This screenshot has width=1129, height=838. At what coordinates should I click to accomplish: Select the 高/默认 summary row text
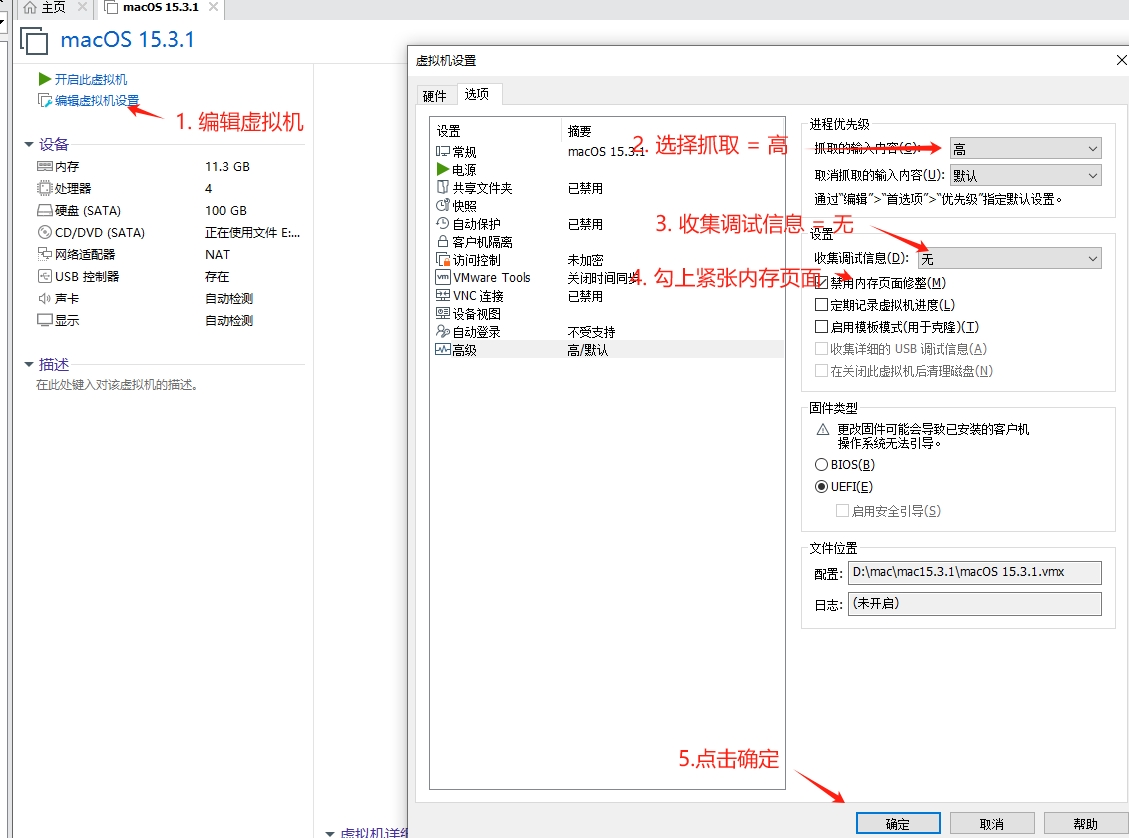pos(588,350)
